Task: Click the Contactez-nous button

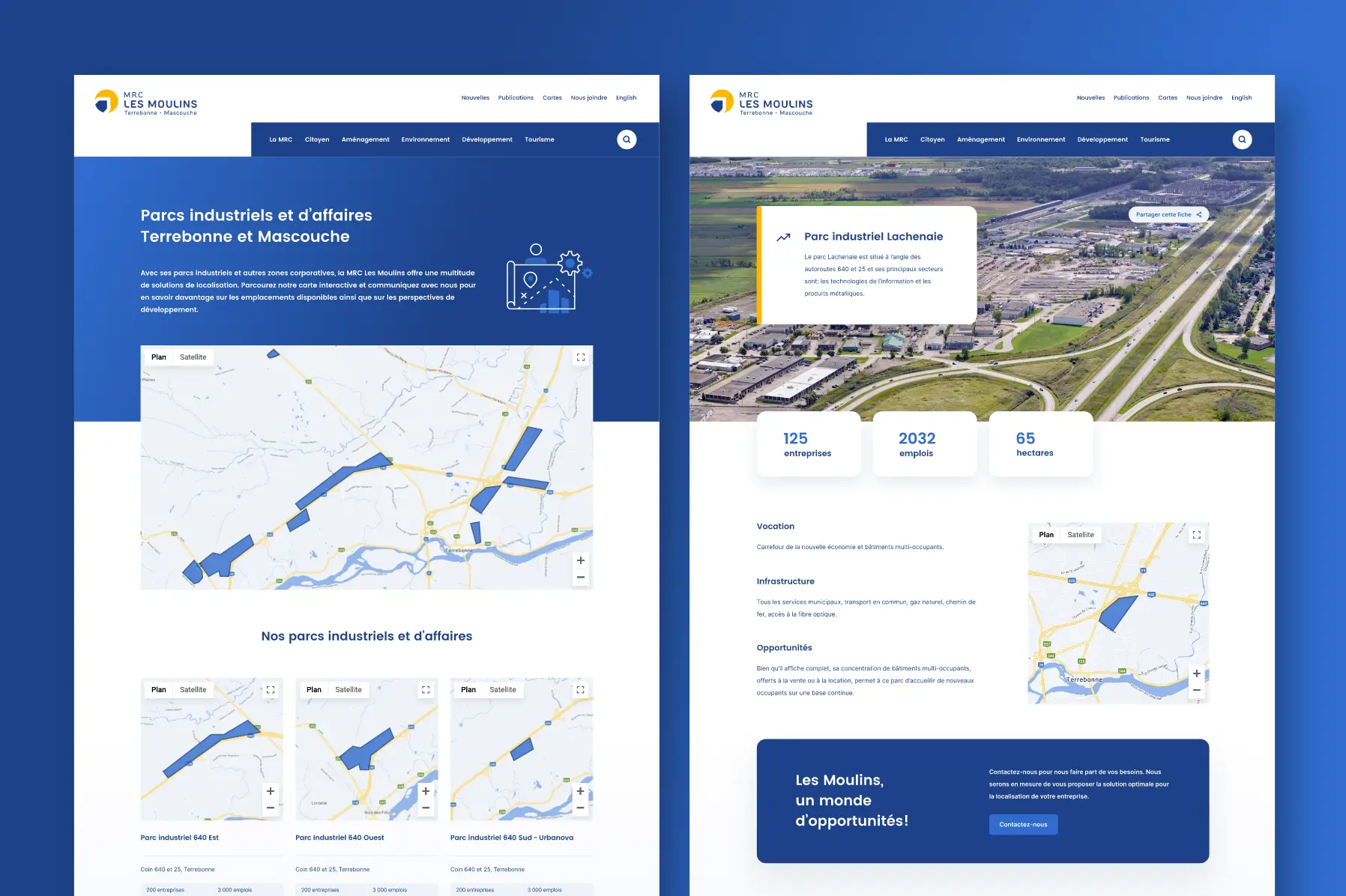Action: tap(1023, 825)
